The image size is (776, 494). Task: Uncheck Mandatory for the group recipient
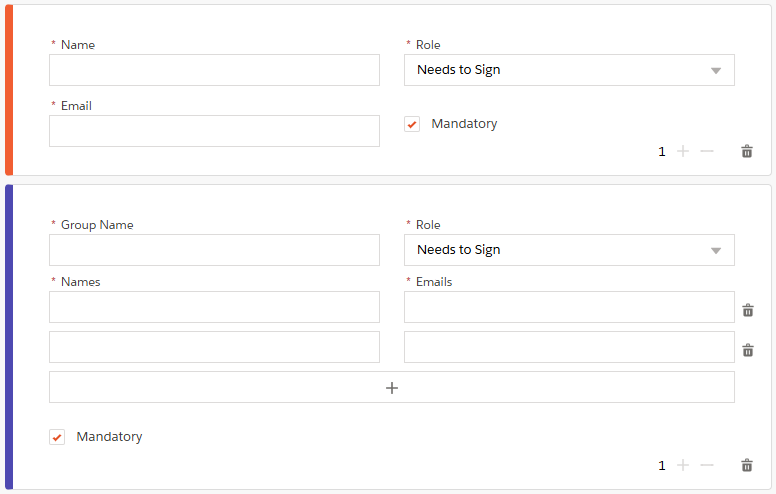pos(57,437)
